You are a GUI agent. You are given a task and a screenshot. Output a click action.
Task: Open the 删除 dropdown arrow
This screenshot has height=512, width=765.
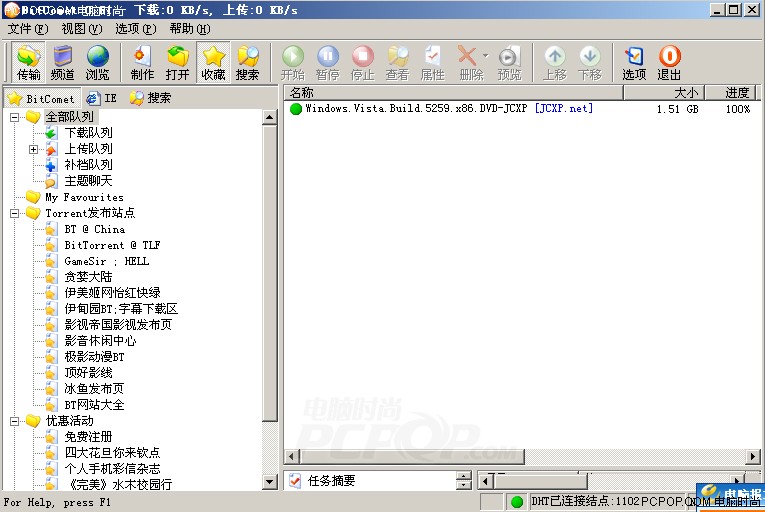pyautogui.click(x=485, y=56)
